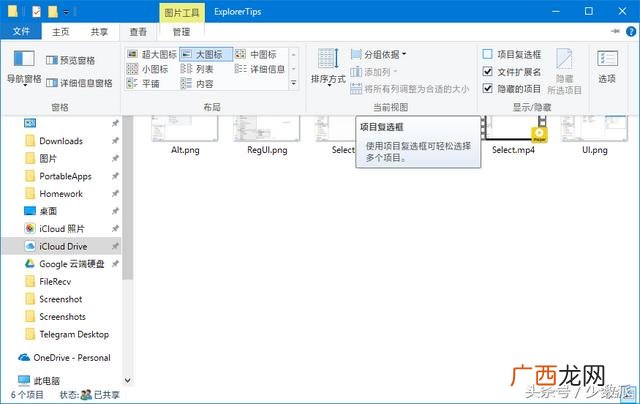Switch to the View (查看) tab

[138, 32]
